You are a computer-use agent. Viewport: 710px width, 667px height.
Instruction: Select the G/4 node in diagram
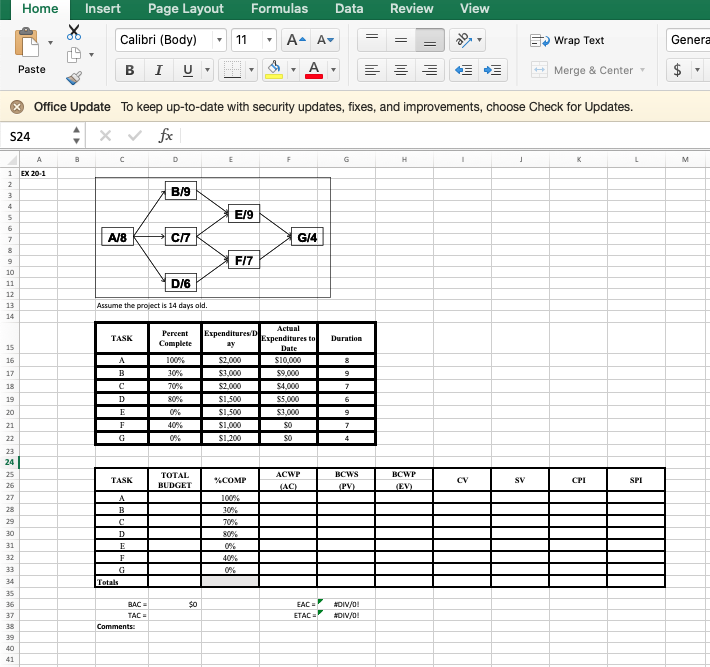point(307,237)
